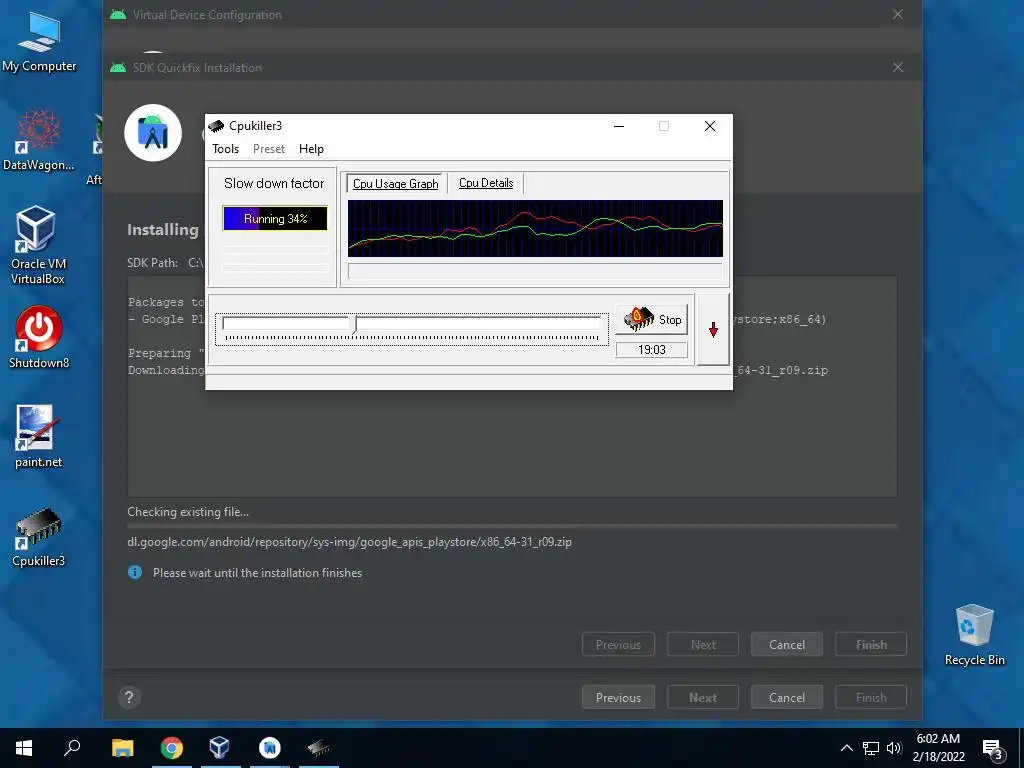
Task: Open My Computer desktop icon
Action: click(x=39, y=42)
